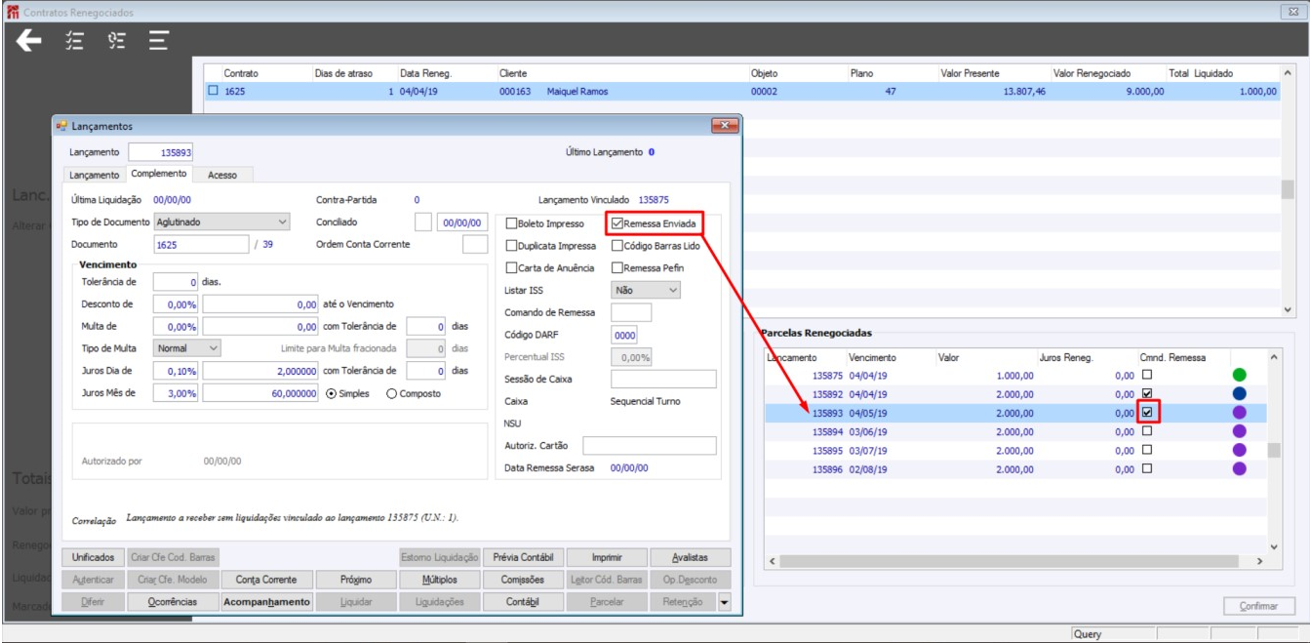Click the partial-selection list icon in toolbar
The image size is (1313, 643).
point(117,41)
